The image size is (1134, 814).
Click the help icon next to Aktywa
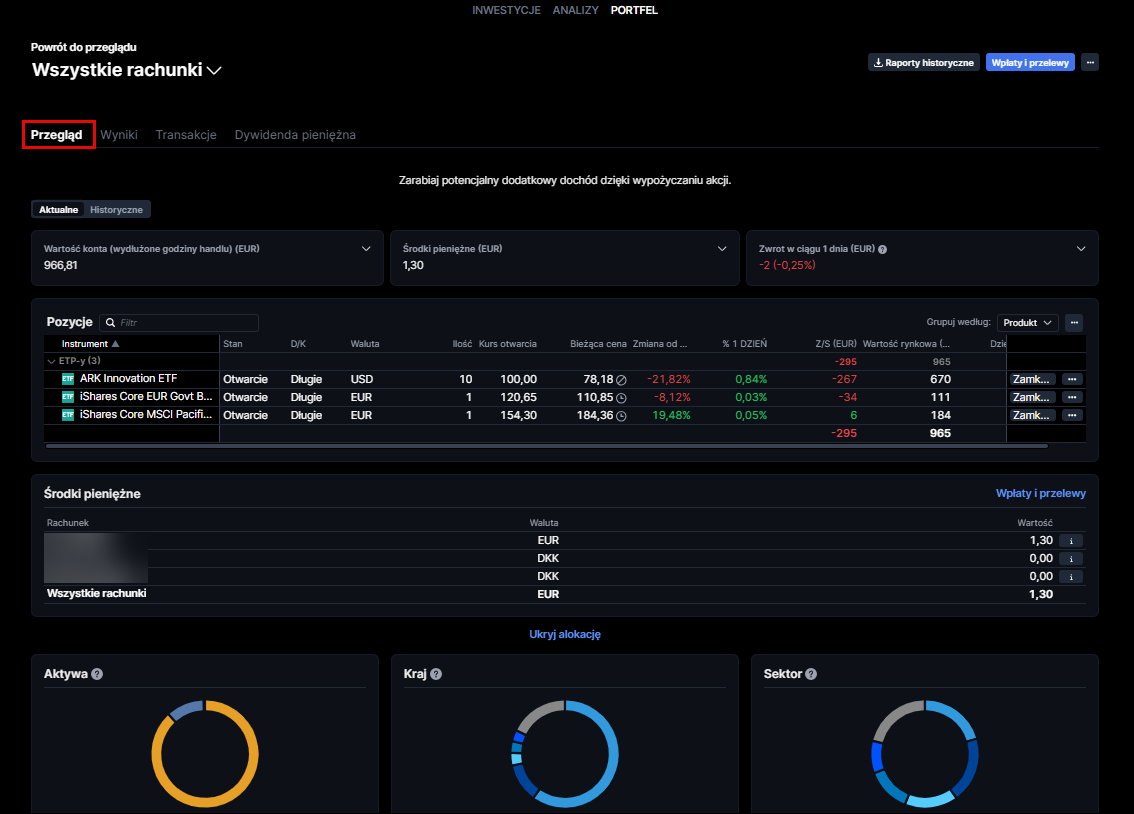(97, 674)
